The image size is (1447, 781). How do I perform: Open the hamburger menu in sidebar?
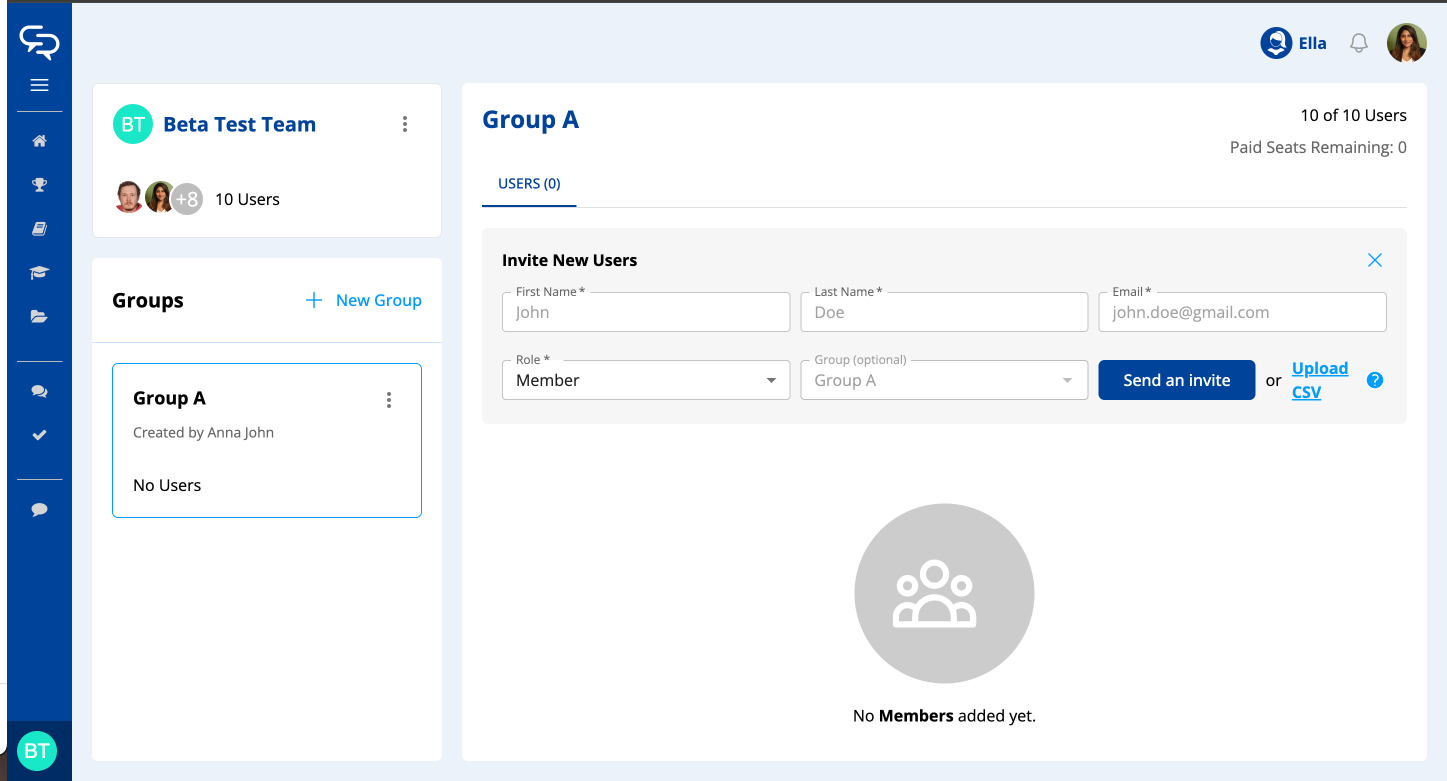pyautogui.click(x=39, y=85)
